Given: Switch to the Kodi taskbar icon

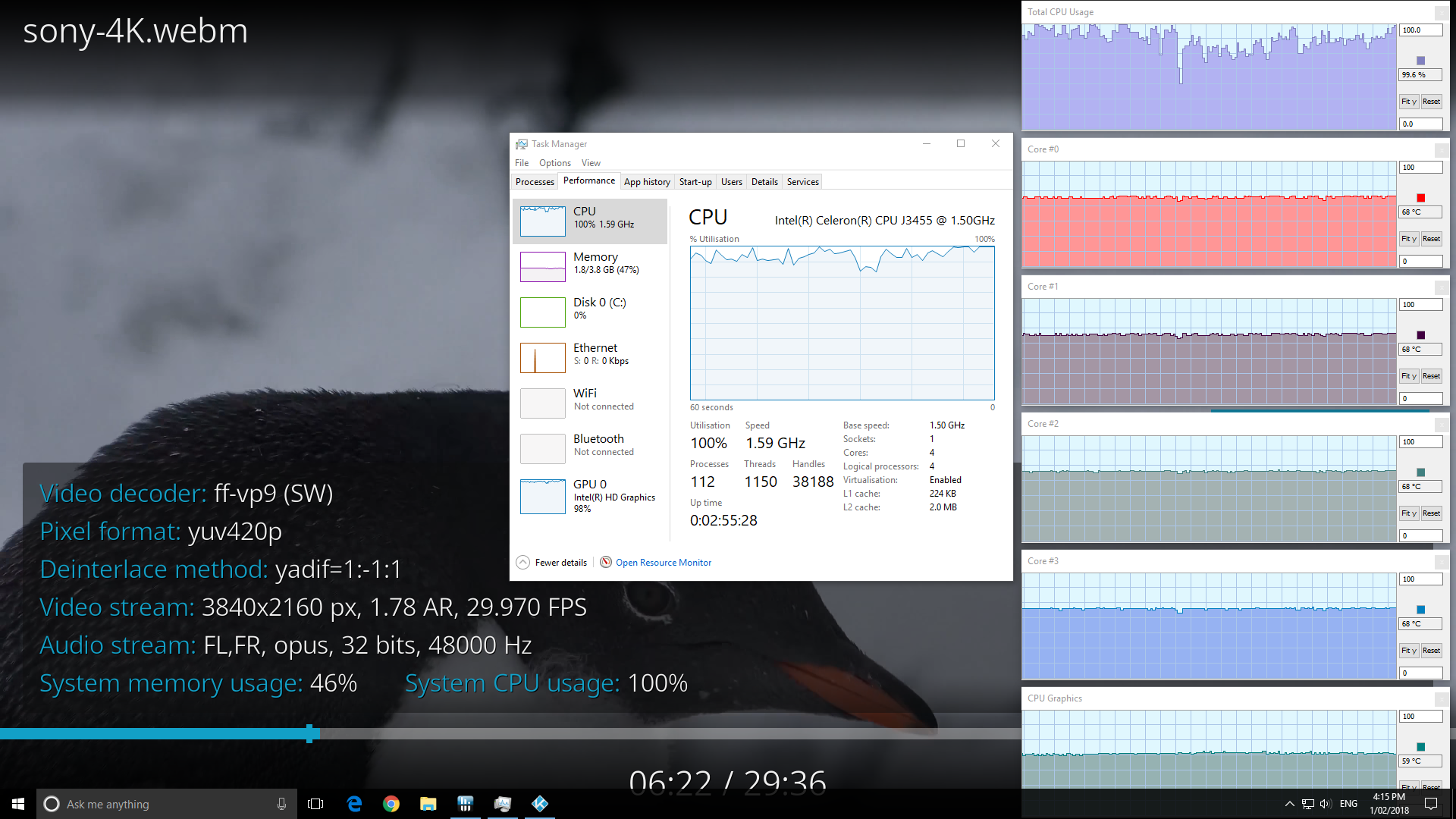Looking at the screenshot, I should coord(540,804).
